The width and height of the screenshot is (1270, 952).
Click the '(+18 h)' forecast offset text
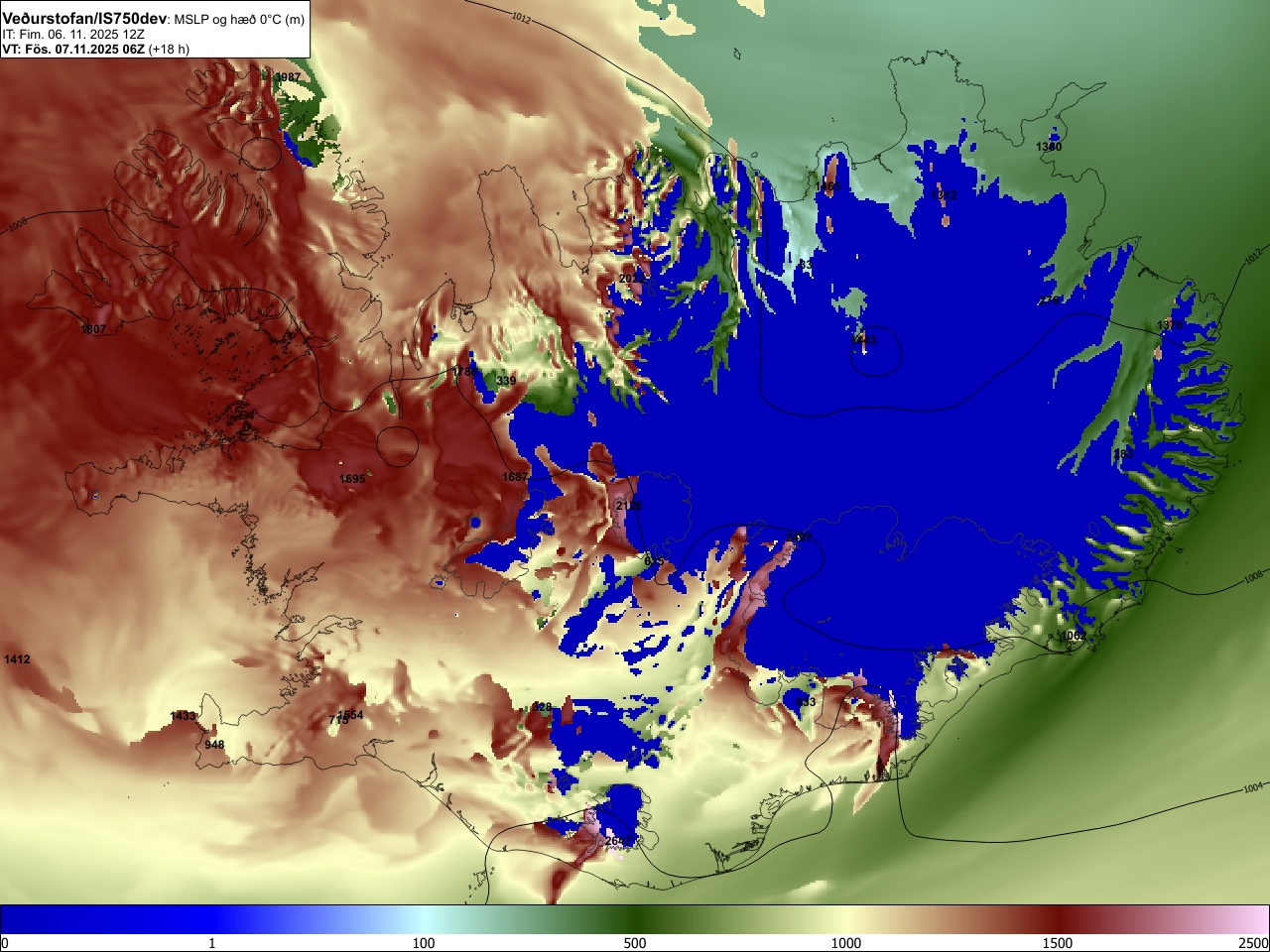(169, 49)
